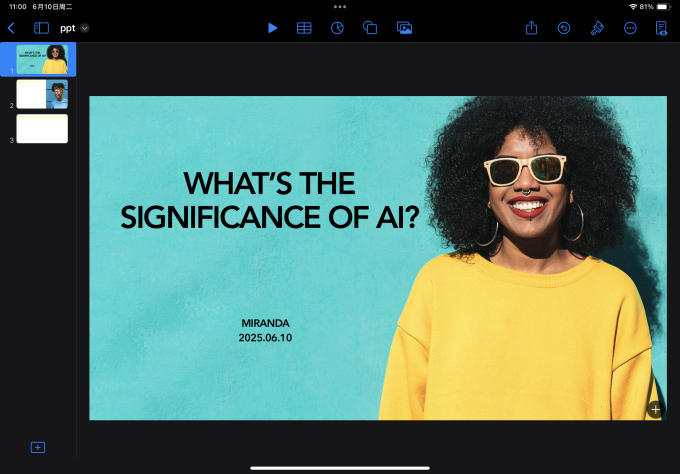This screenshot has height=474, width=680.
Task: Select slide 2 thumbnail
Action: (x=42, y=94)
